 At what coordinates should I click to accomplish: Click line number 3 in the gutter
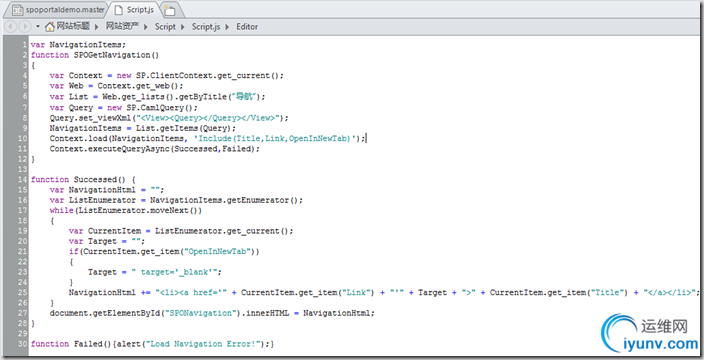[25, 65]
